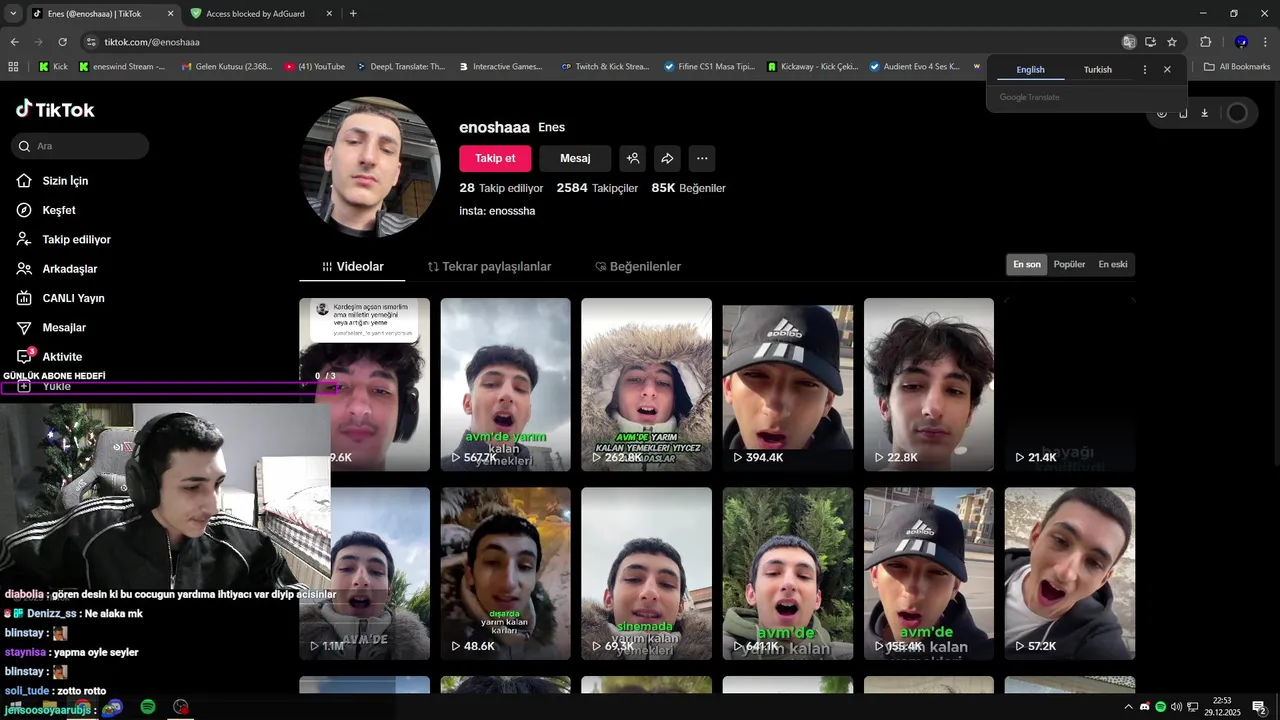Open the video with 48.6K views

pyautogui.click(x=505, y=573)
